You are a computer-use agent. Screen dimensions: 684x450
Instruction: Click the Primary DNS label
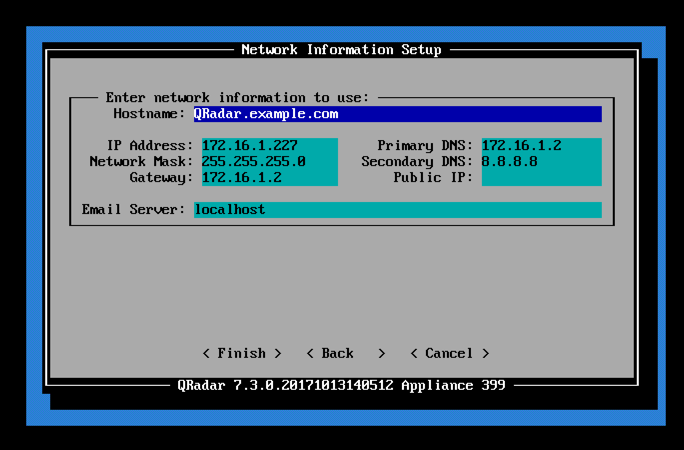425,146
